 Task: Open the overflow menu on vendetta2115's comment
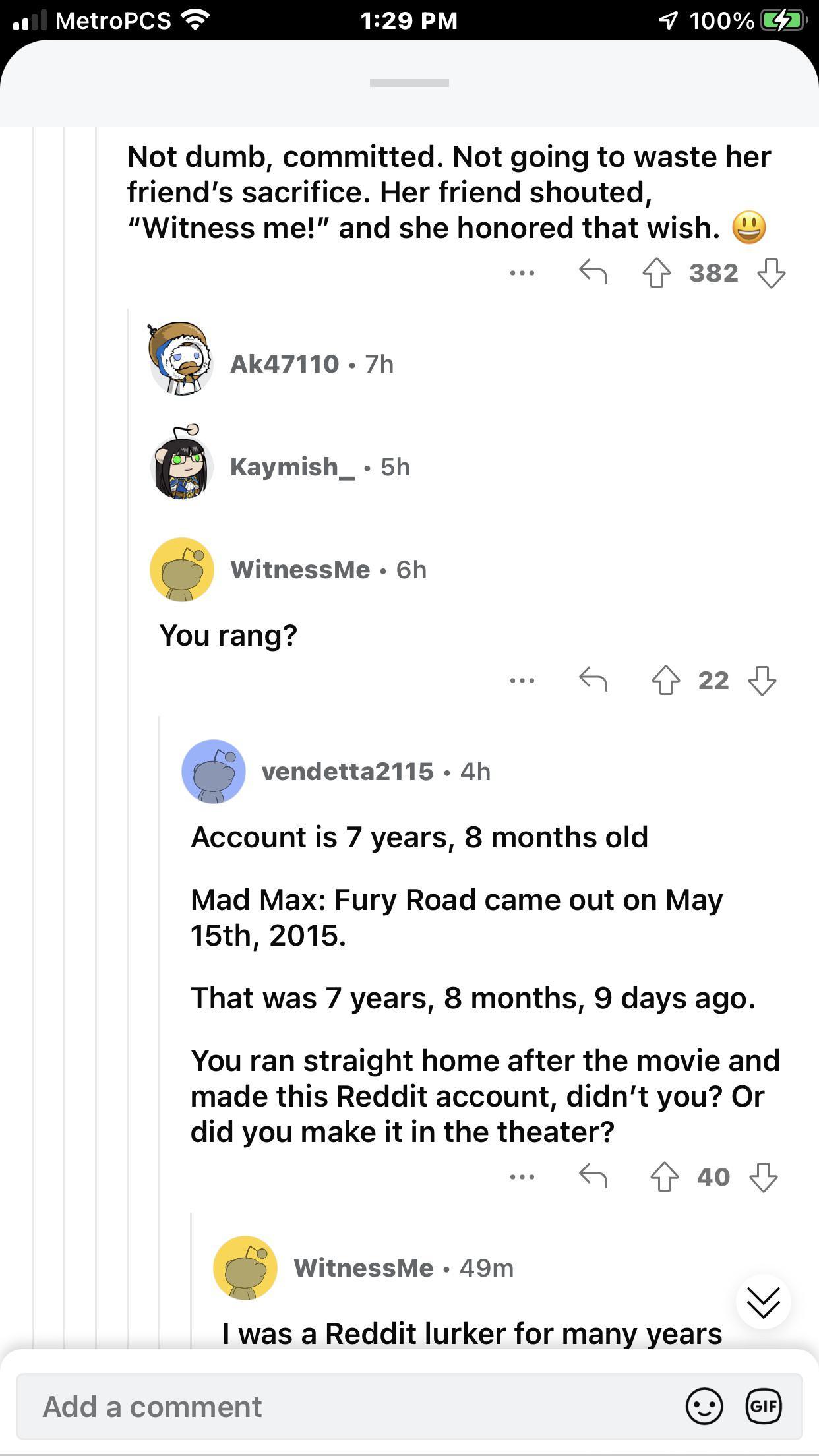[521, 1176]
